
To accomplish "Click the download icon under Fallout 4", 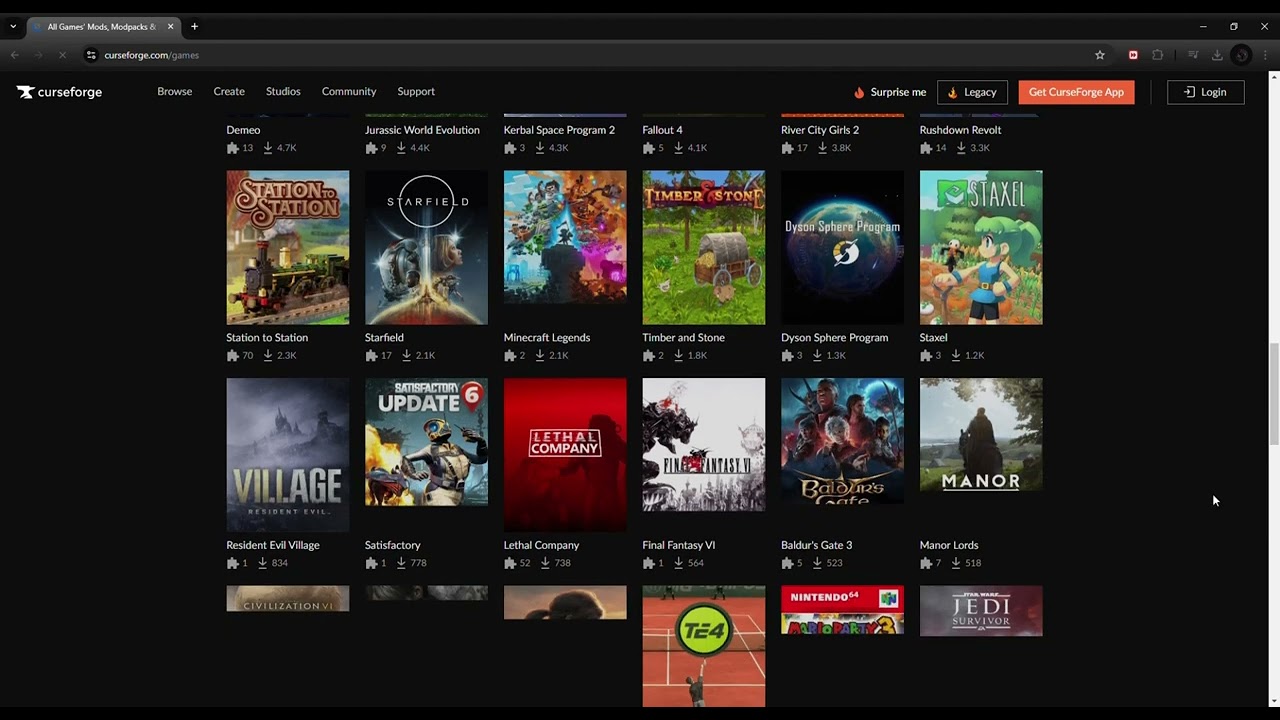I will (678, 148).
